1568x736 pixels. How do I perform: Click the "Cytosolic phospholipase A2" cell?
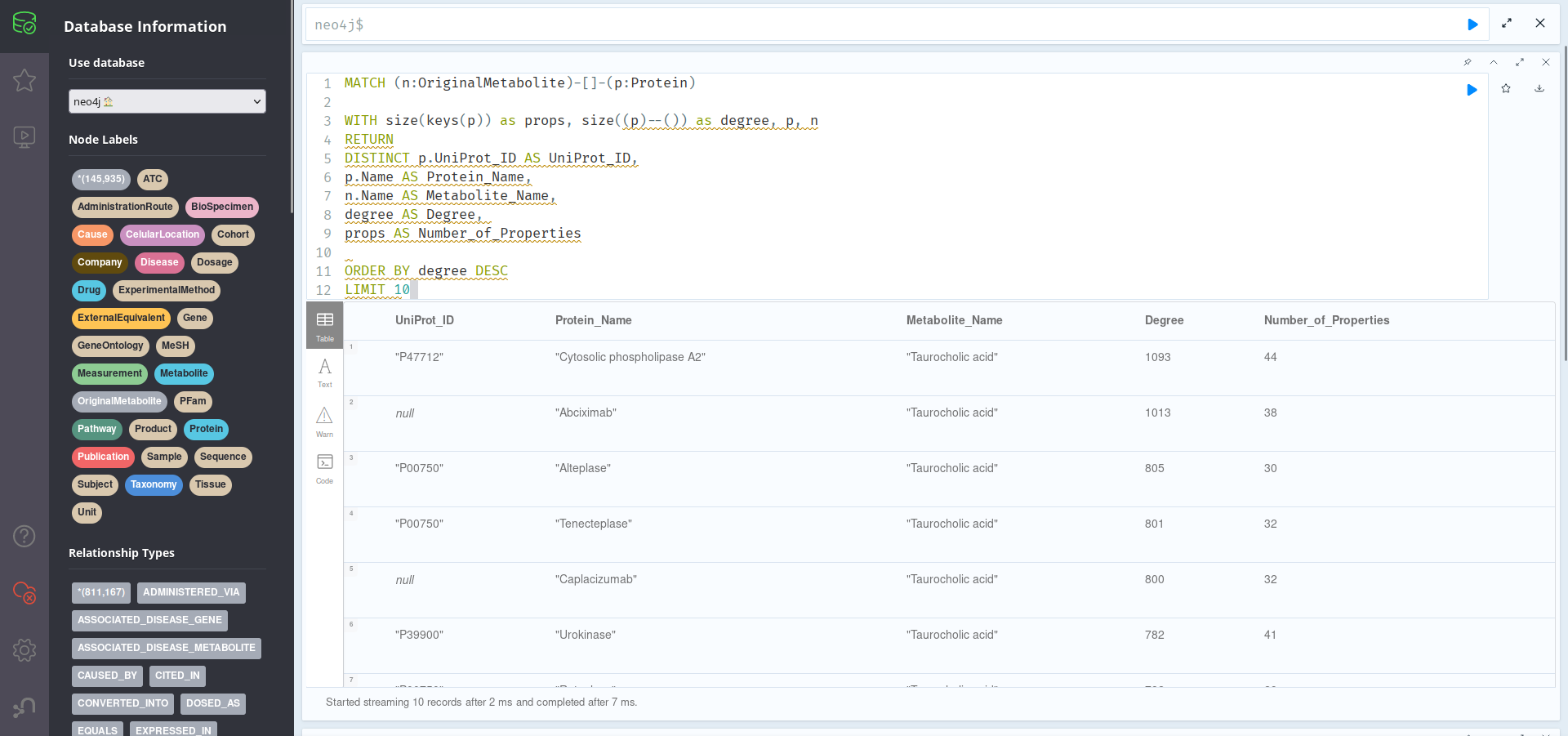(x=630, y=357)
